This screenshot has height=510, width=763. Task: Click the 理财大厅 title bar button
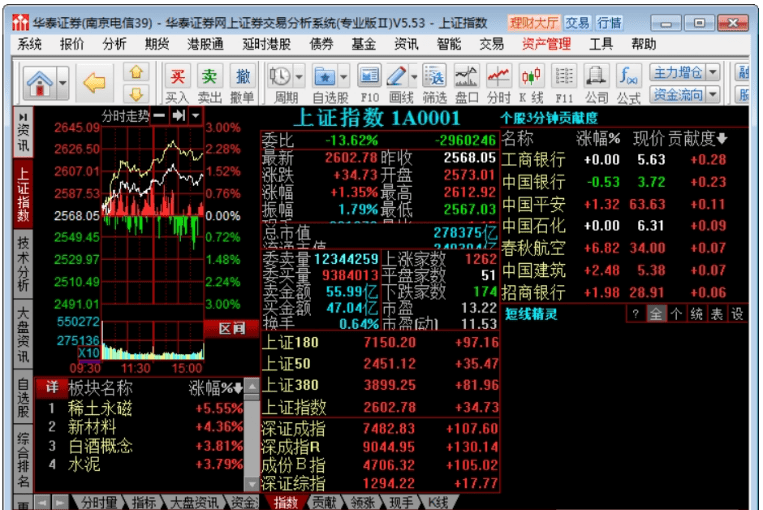[534, 23]
